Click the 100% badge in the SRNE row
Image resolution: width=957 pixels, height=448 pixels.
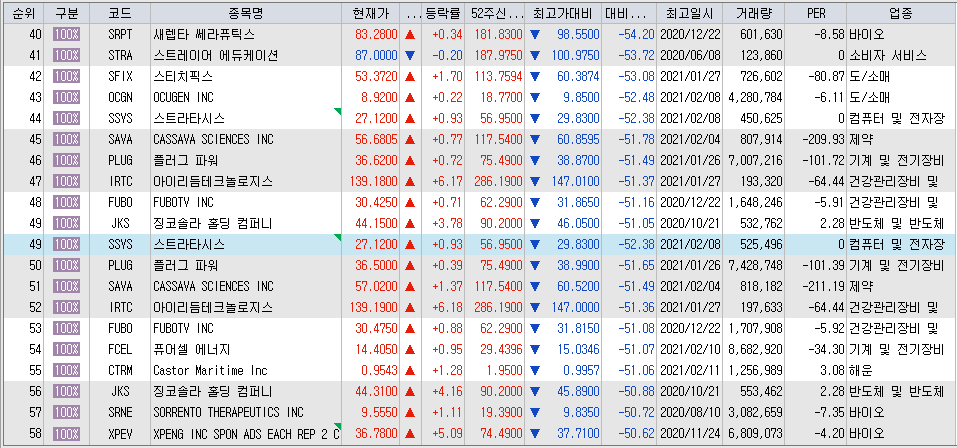click(66, 413)
